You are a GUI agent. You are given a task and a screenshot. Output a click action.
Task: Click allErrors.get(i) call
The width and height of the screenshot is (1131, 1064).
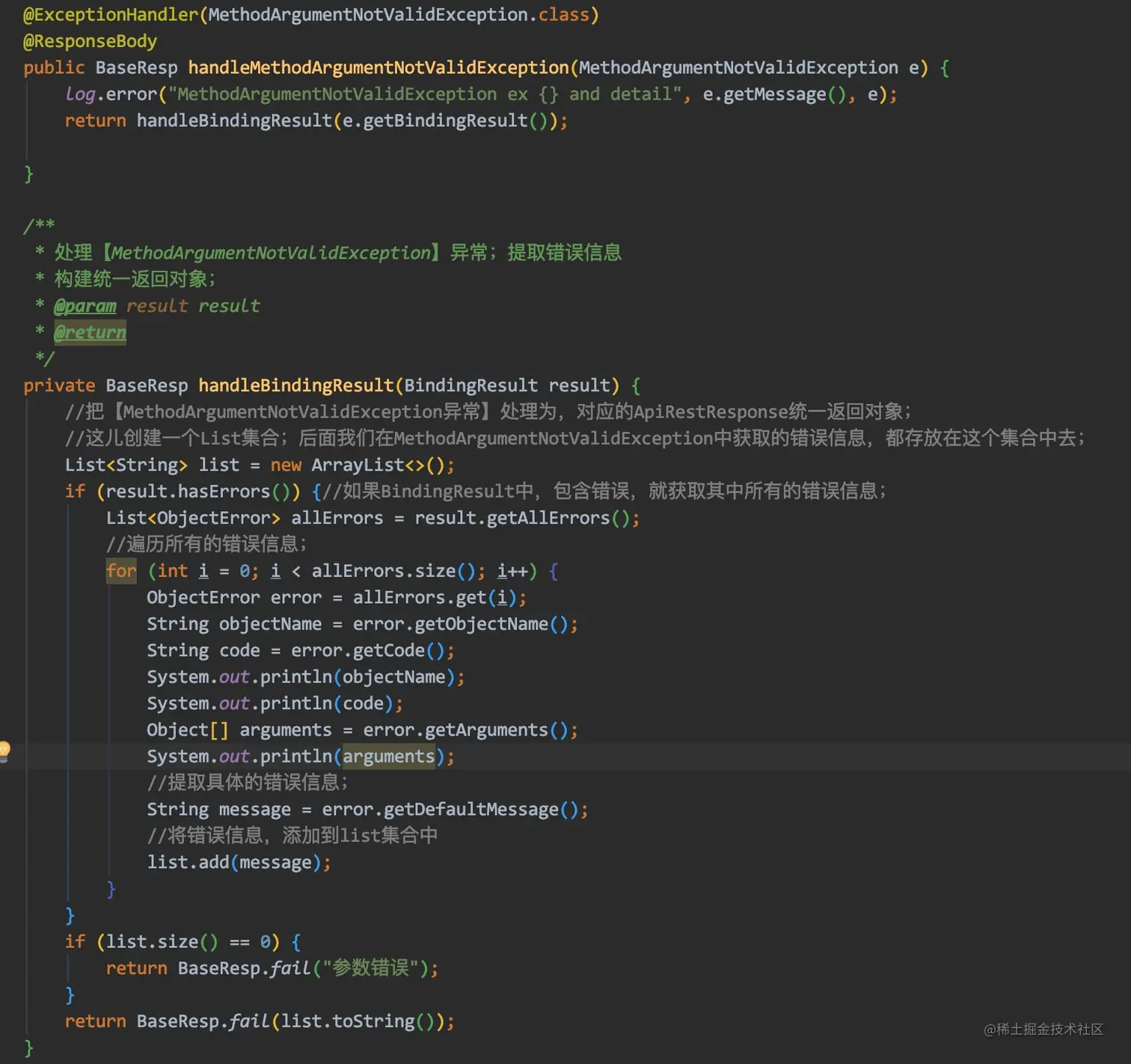coord(435,597)
